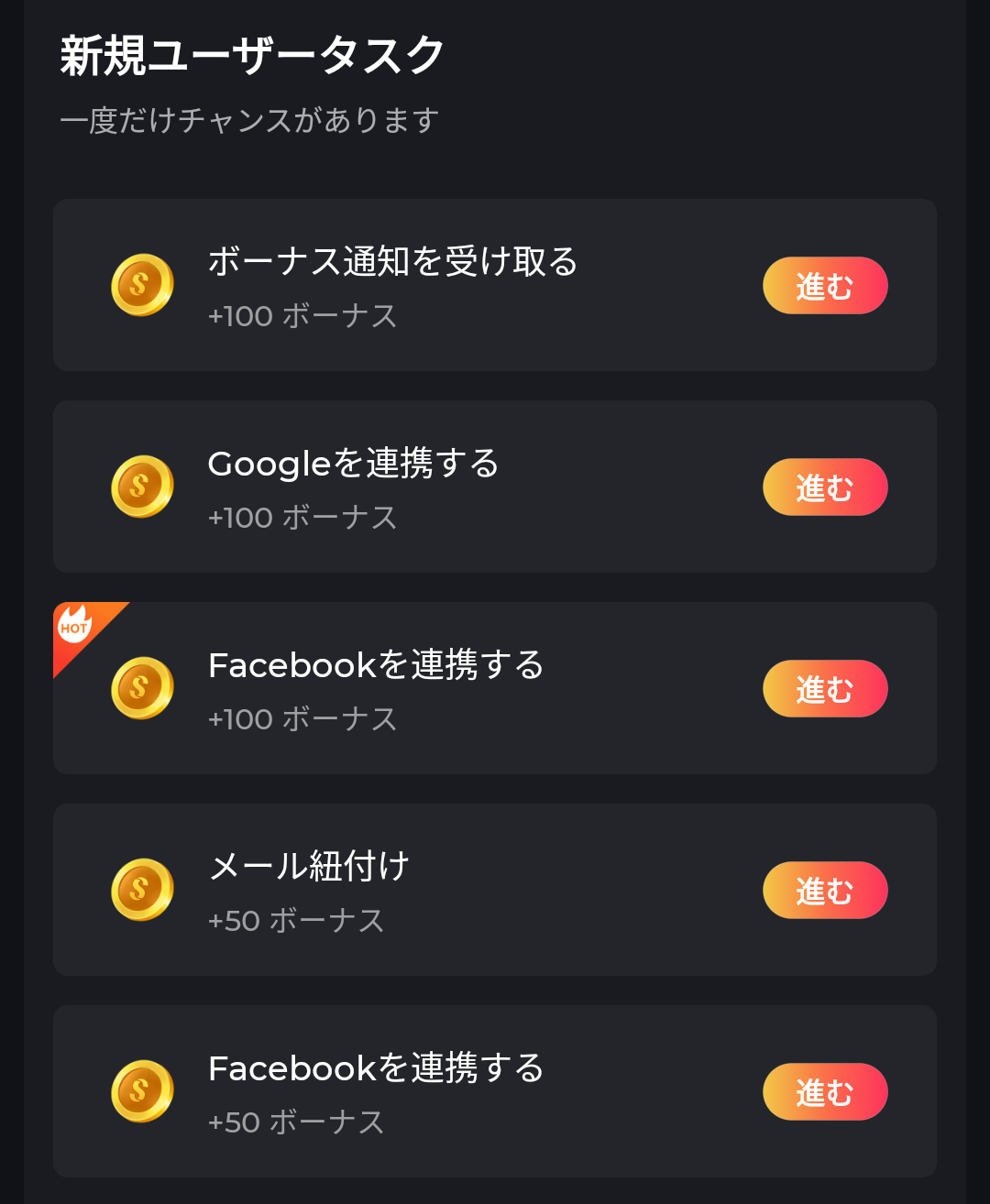This screenshot has width=990, height=1204.
Task: Click the coin icon on the +50 Facebook task
Action: point(142,1091)
